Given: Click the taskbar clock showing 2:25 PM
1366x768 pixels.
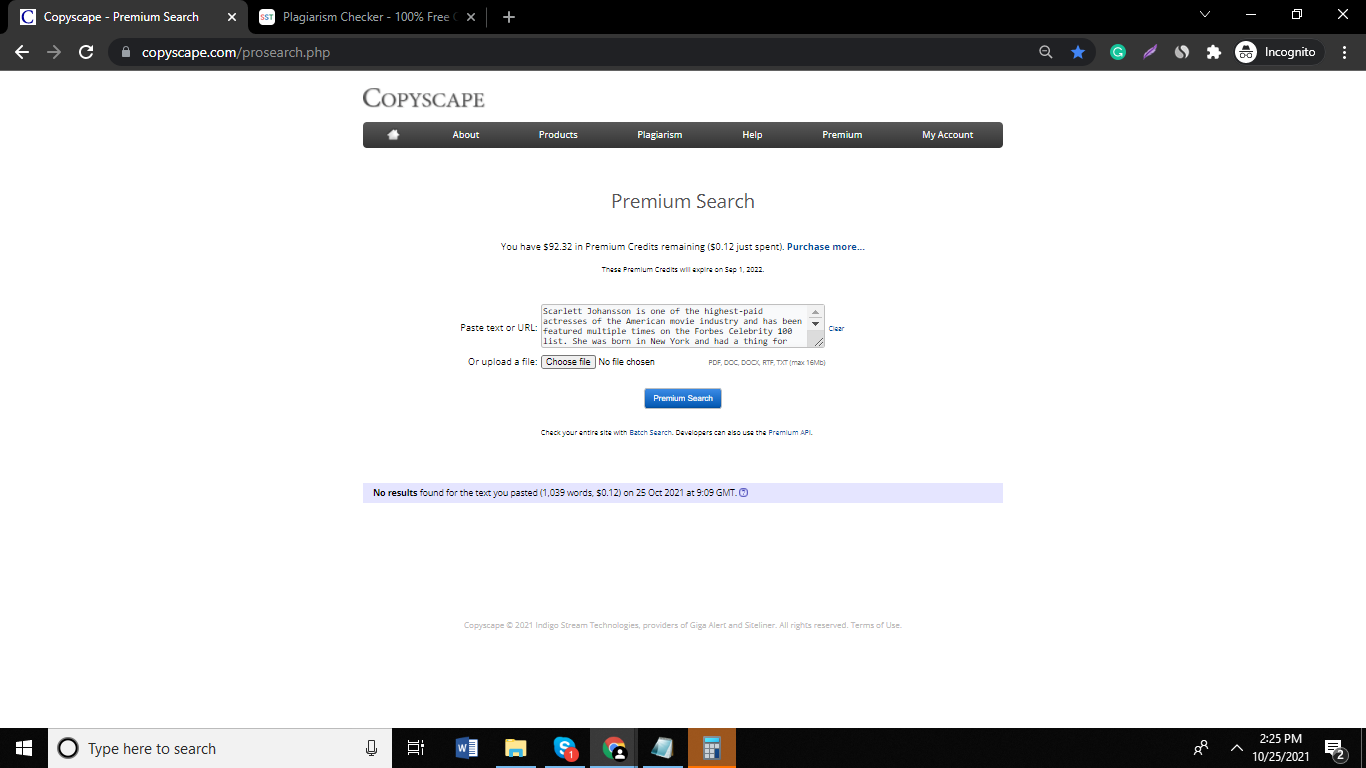Looking at the screenshot, I should [x=1280, y=748].
